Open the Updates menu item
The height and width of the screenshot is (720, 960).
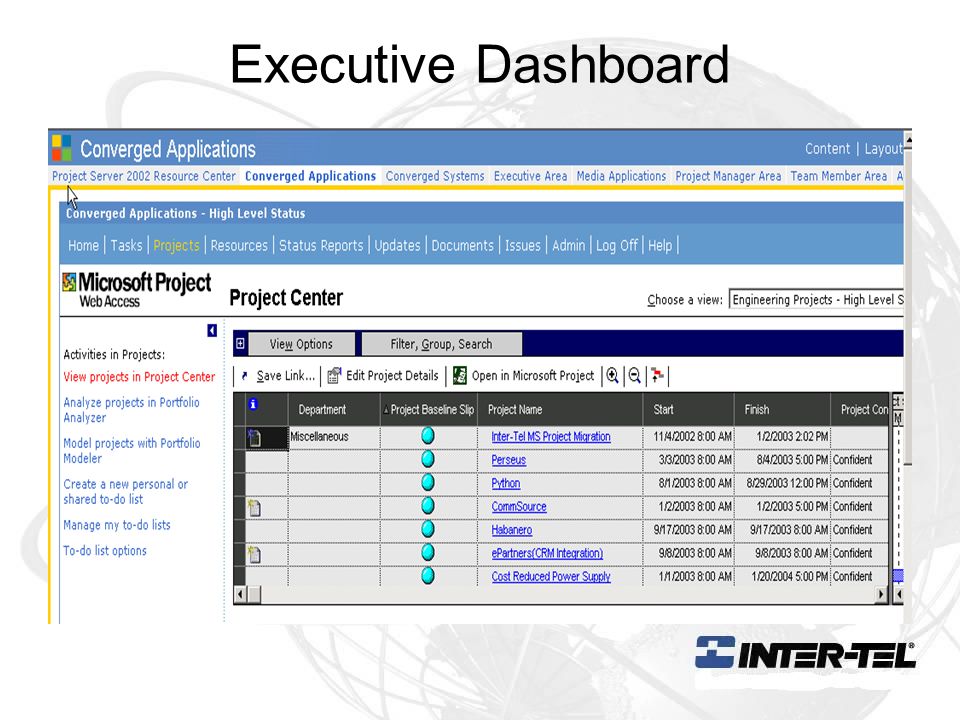397,246
